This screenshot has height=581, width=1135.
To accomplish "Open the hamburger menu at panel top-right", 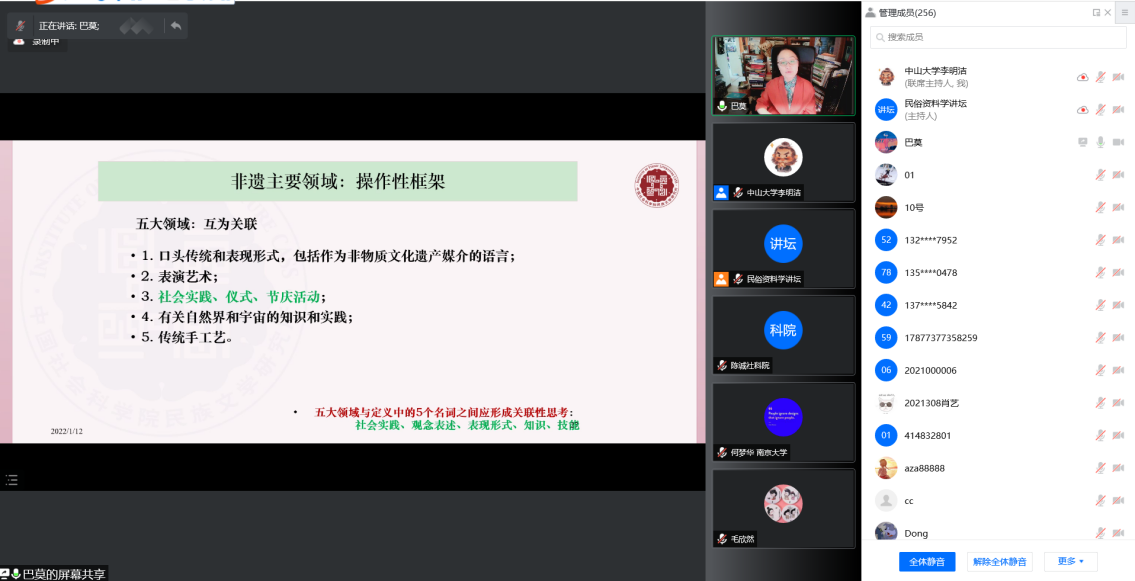I will click(x=1125, y=12).
